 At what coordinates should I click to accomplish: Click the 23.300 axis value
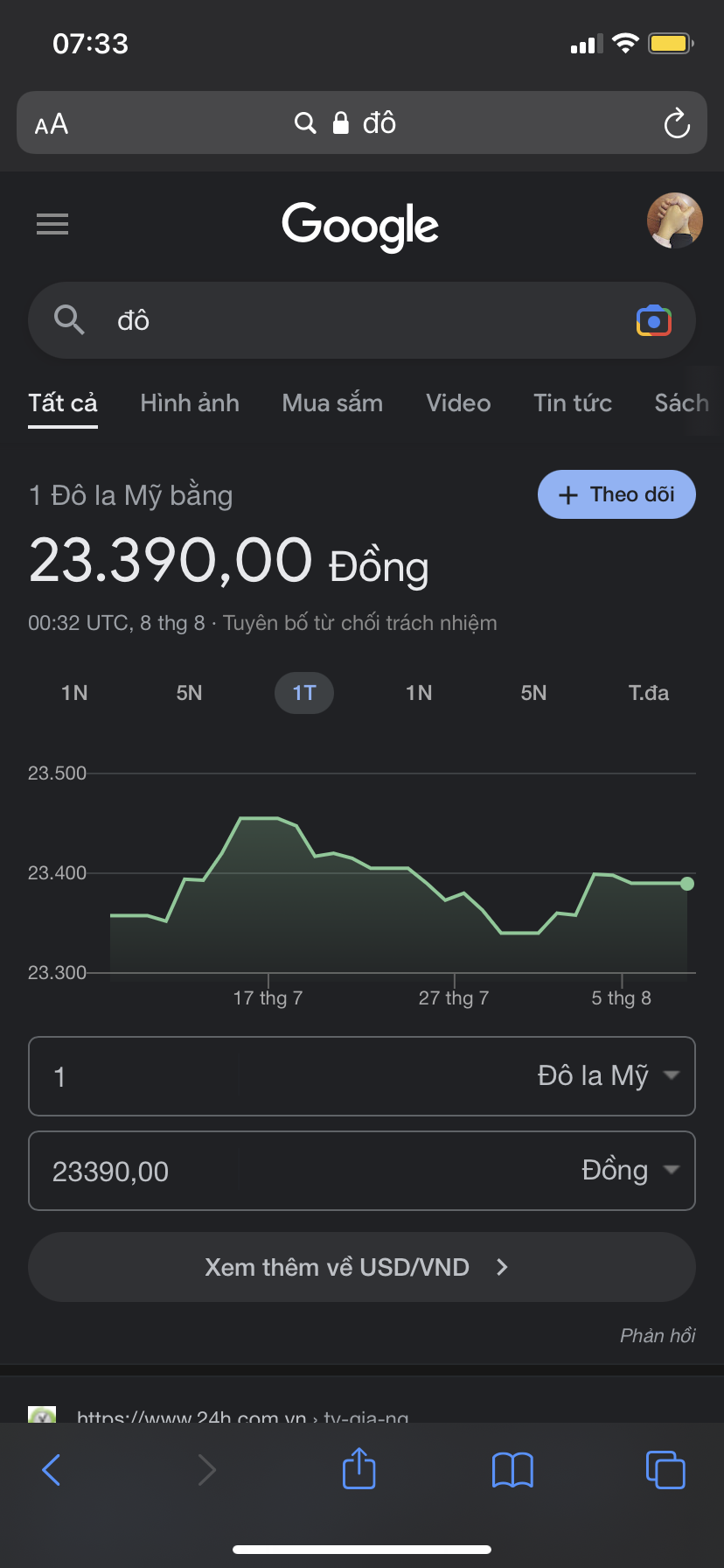[x=58, y=973]
